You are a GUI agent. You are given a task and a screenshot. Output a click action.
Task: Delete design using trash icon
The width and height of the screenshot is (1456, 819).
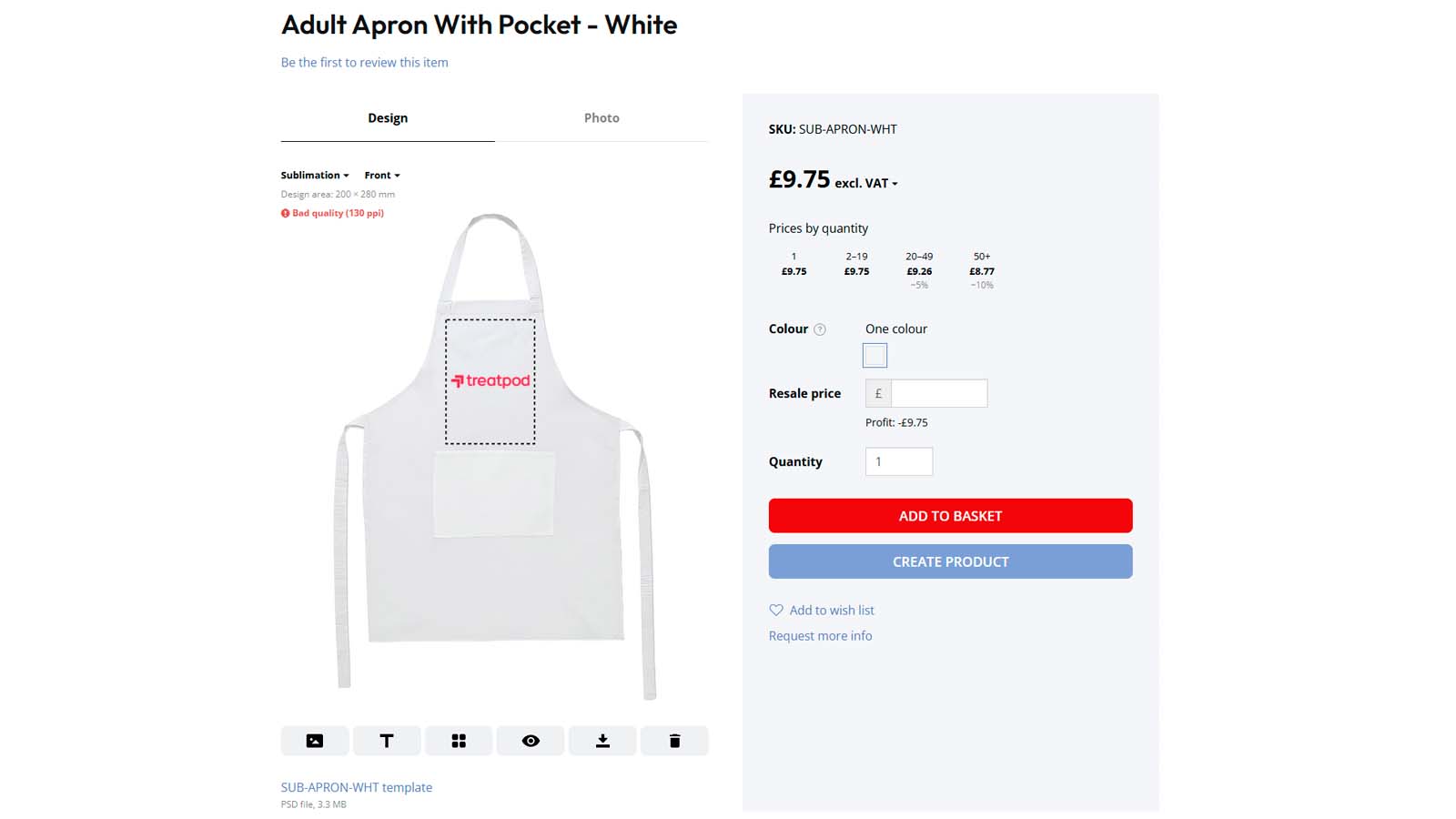click(x=674, y=741)
